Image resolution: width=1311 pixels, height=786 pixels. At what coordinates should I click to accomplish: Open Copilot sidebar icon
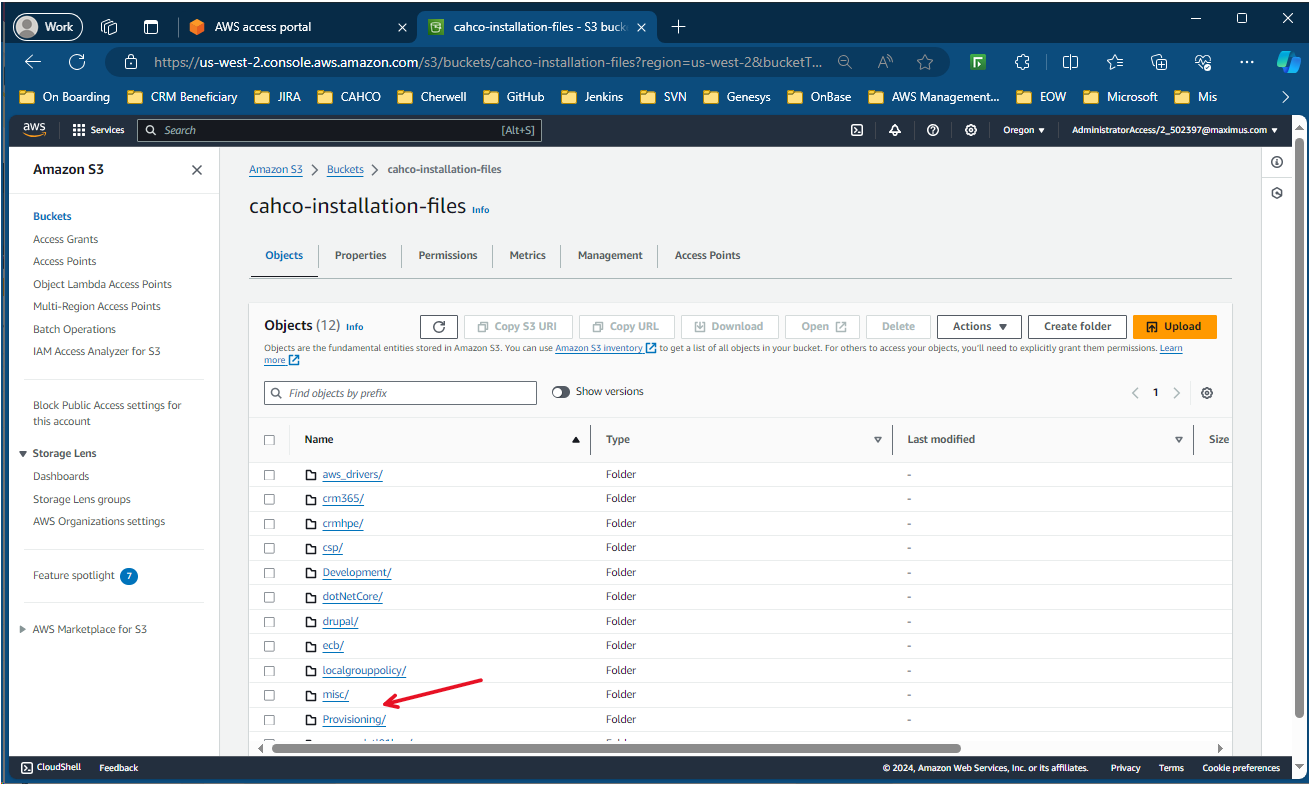tap(1288, 62)
